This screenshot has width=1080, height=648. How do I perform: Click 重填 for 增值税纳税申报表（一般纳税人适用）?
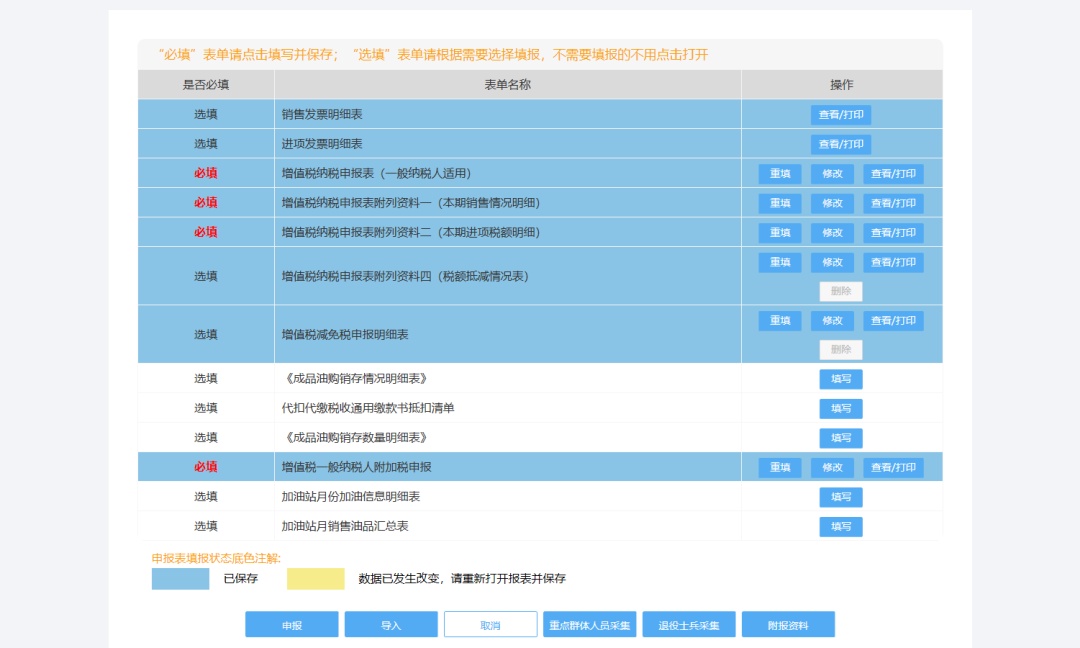pos(780,173)
